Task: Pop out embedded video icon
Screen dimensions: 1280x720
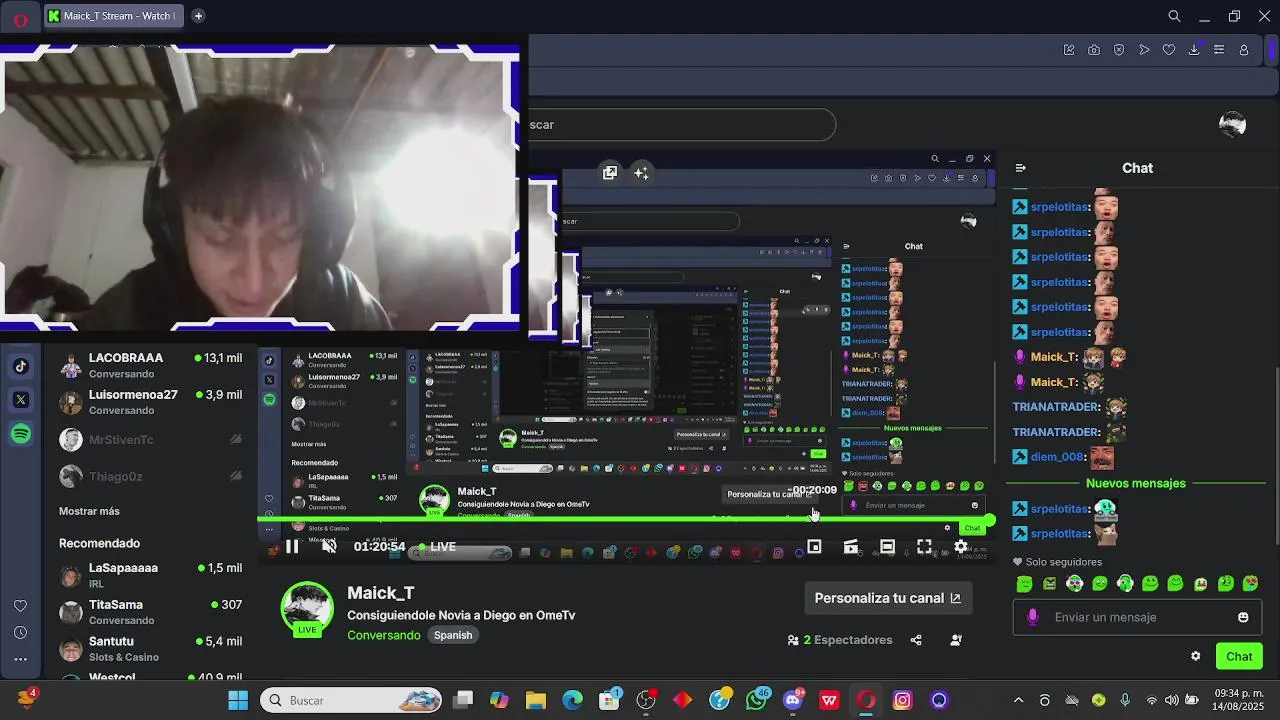Action: click(610, 172)
